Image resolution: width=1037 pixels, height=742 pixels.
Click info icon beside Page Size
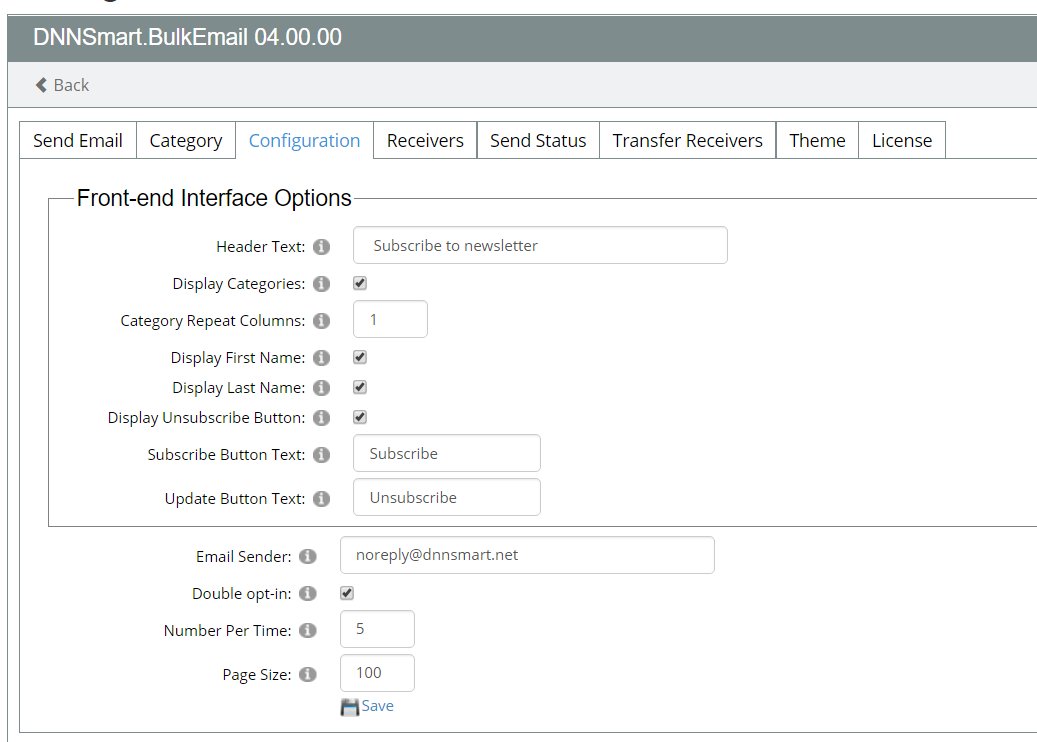coord(308,674)
